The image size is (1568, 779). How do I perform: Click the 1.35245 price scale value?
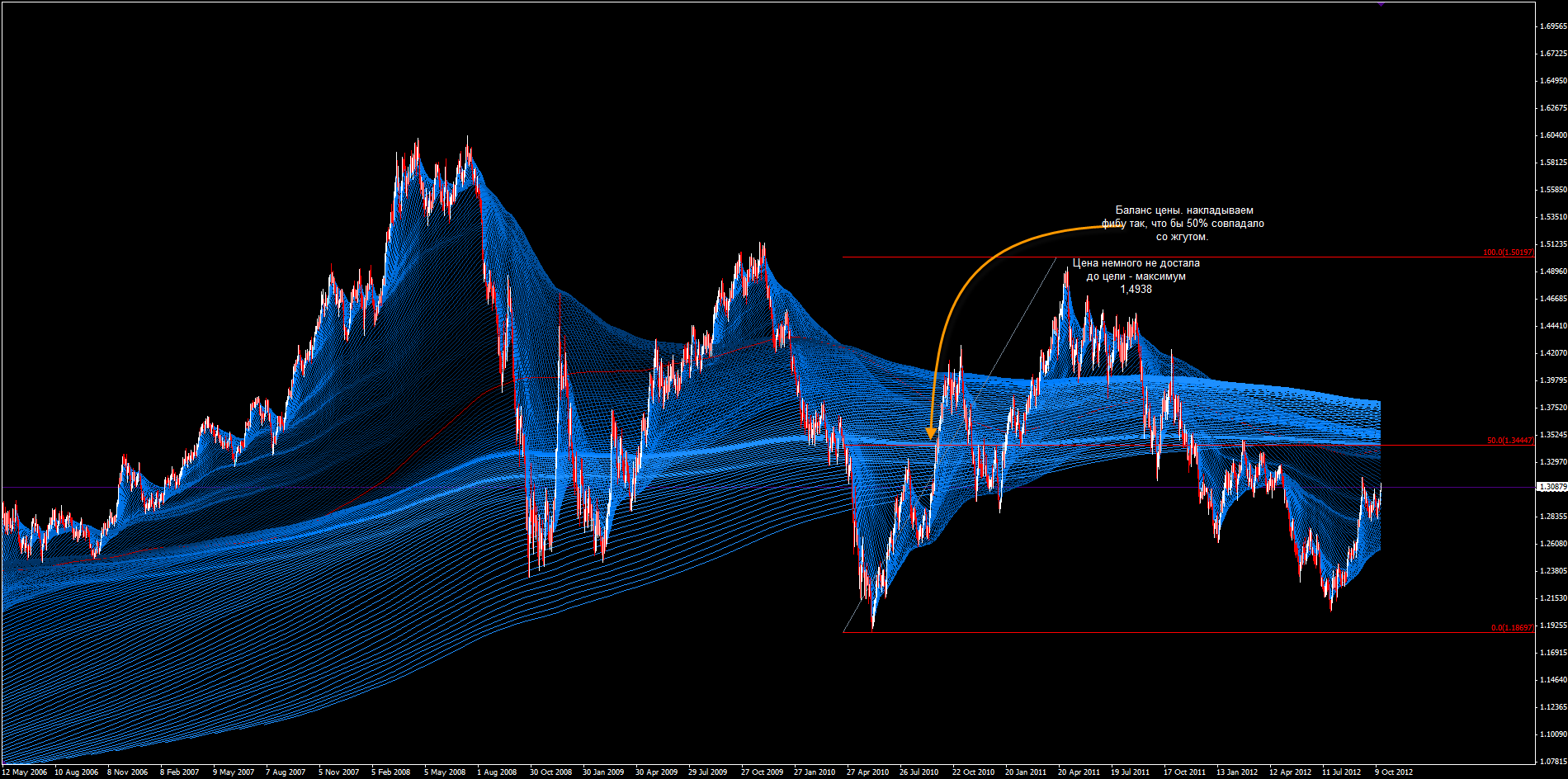[x=1553, y=435]
